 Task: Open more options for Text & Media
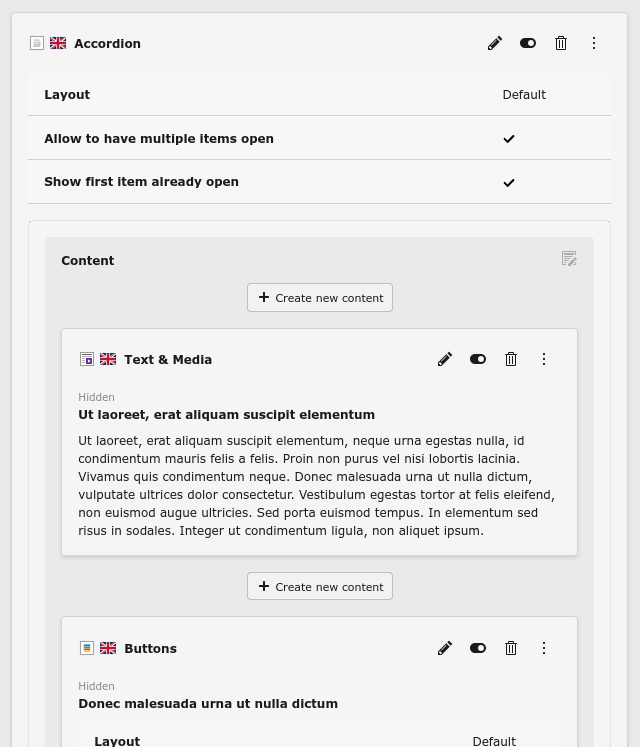pyautogui.click(x=544, y=359)
